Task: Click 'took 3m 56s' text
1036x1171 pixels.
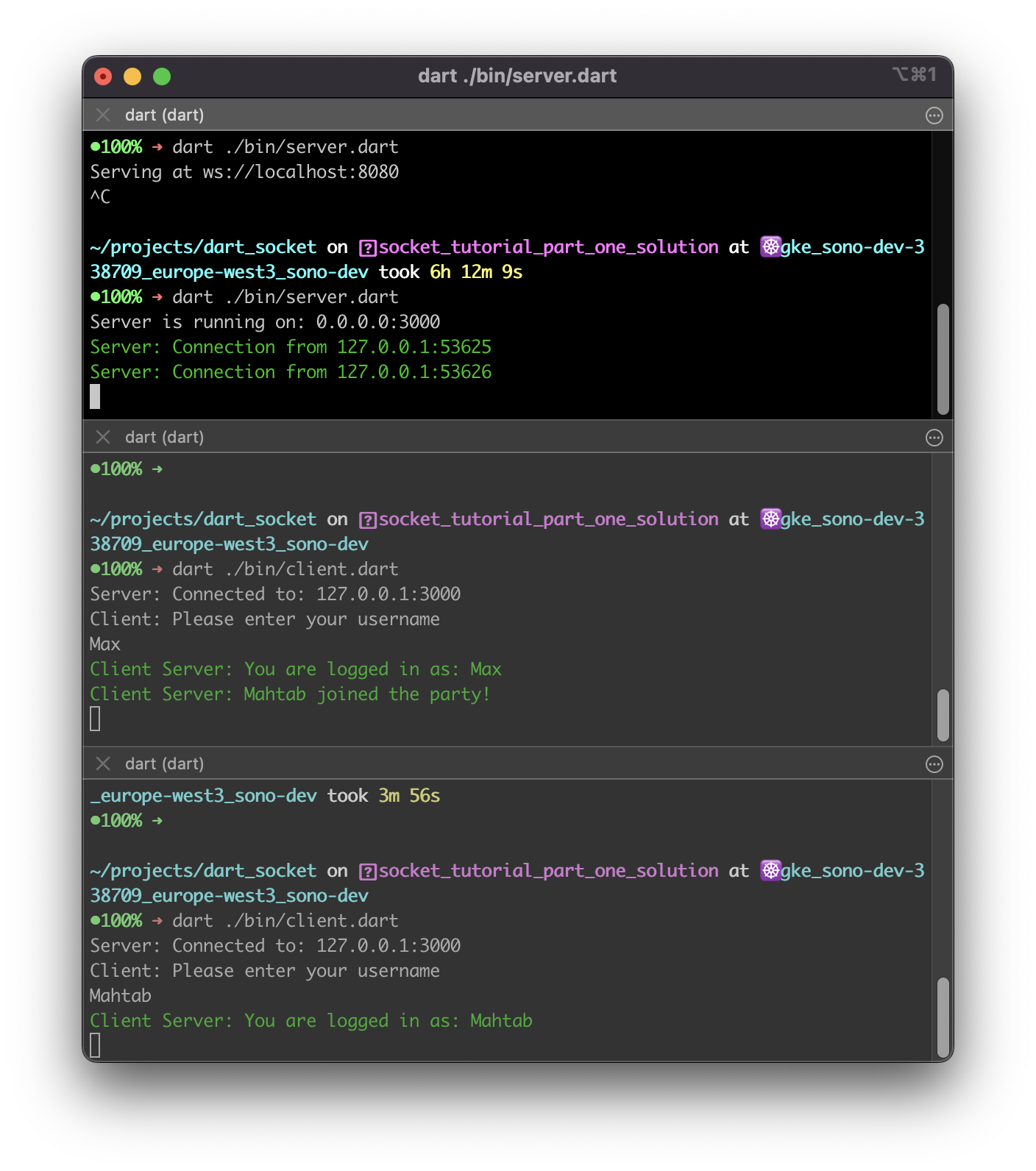Action: point(383,796)
